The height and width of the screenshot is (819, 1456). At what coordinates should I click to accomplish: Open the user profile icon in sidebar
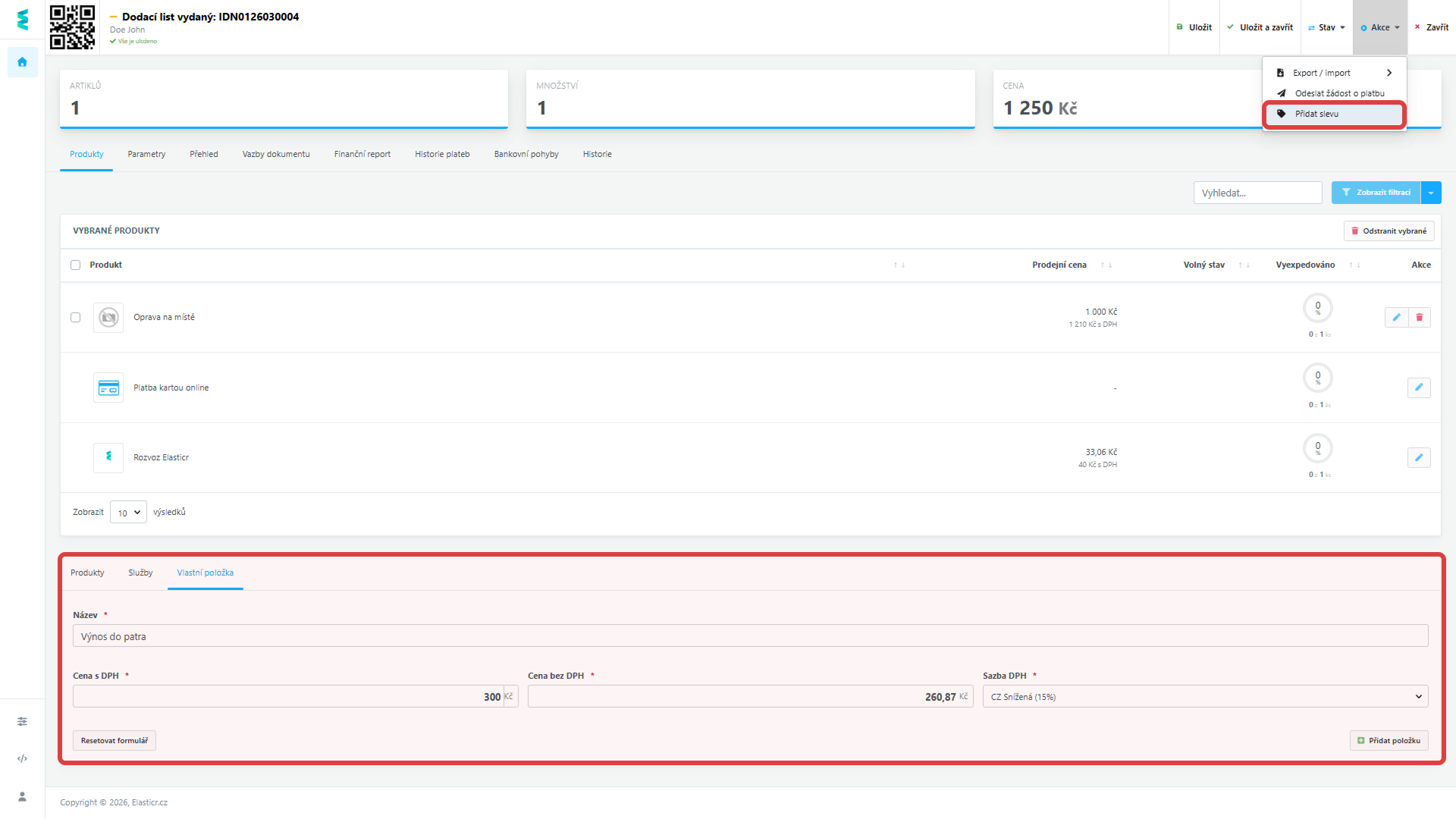pos(22,796)
